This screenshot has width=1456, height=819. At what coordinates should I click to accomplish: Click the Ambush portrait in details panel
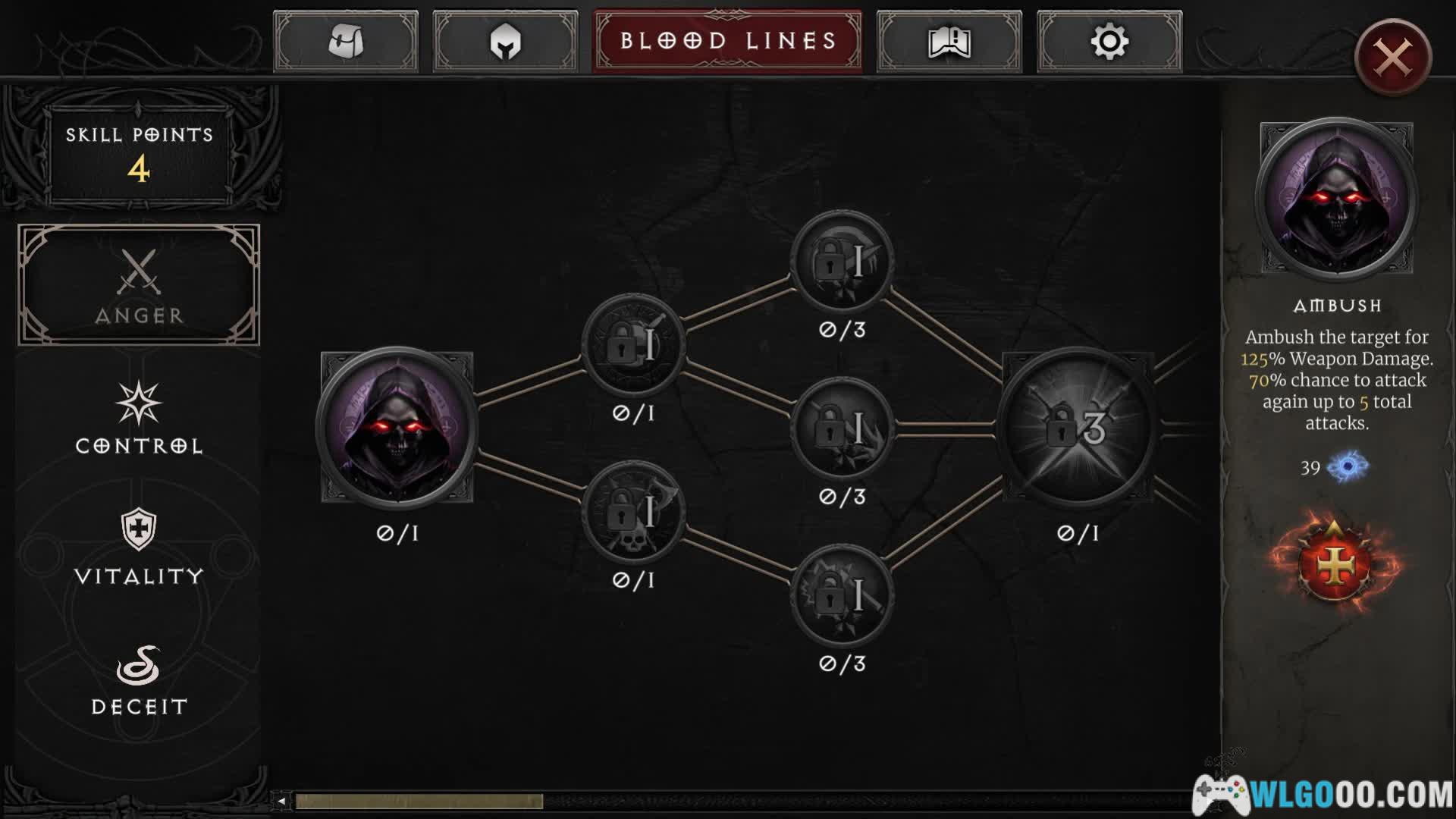(x=1336, y=197)
